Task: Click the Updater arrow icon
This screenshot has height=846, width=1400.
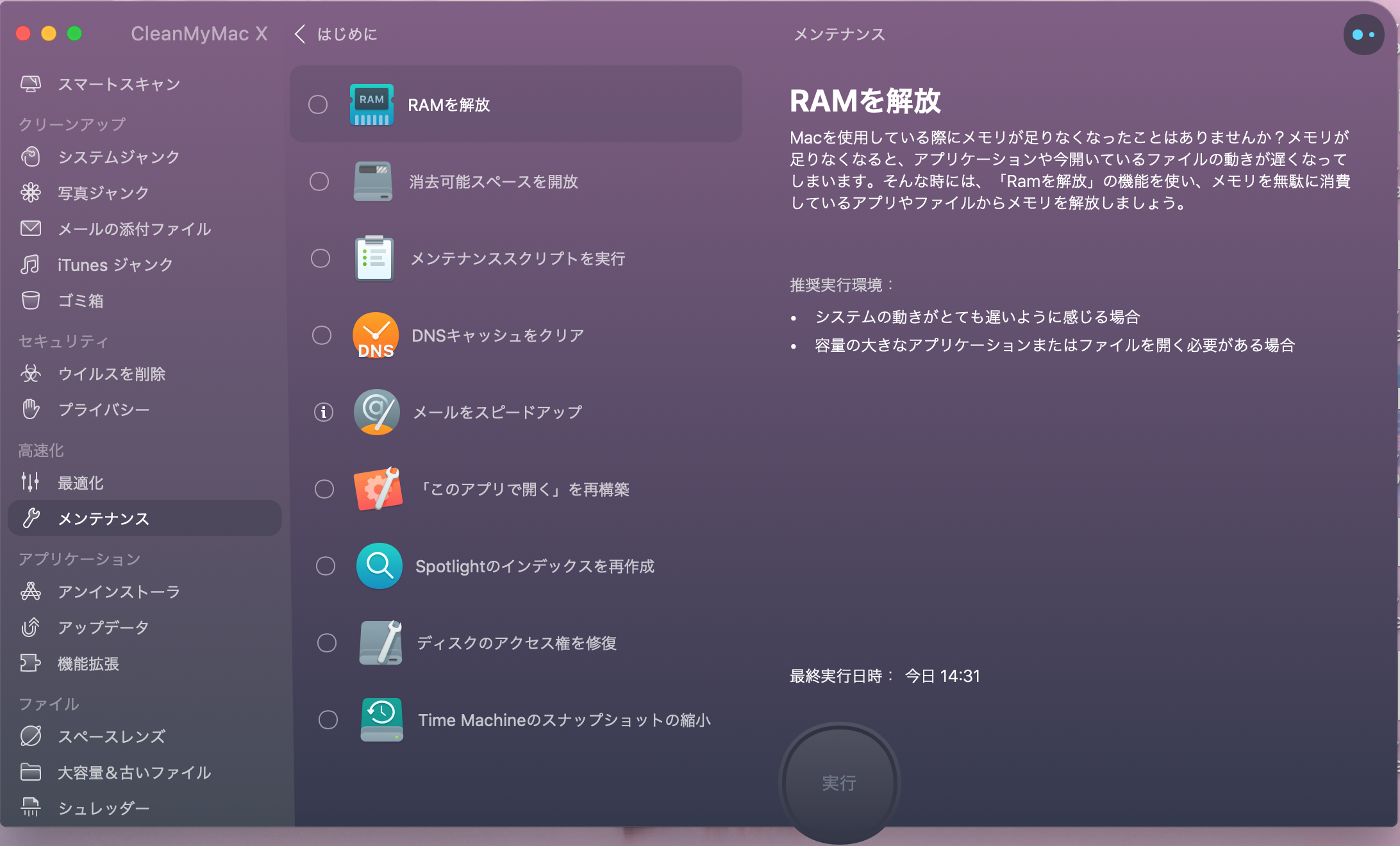Action: click(31, 627)
